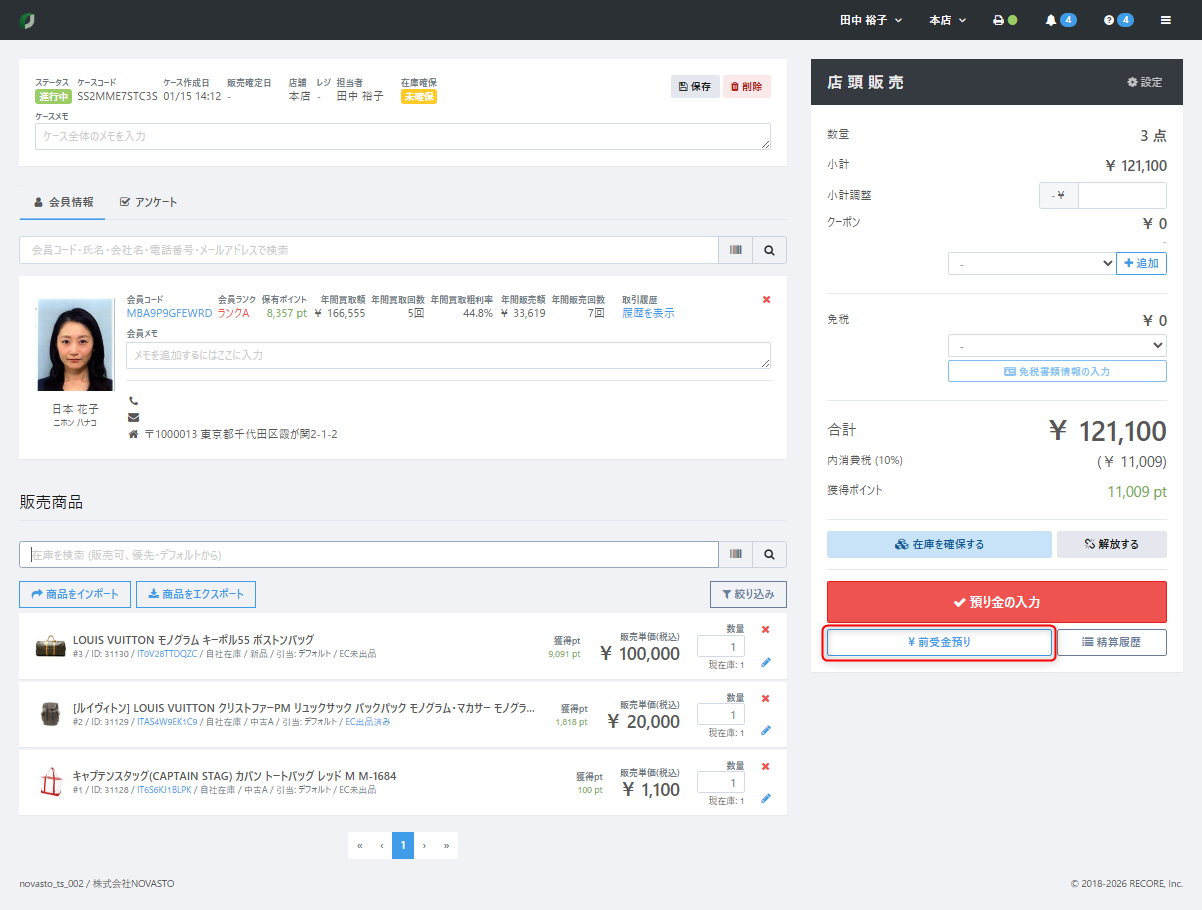The image size is (1202, 910).
Task: Click the 解放する button
Action: [x=1111, y=544]
